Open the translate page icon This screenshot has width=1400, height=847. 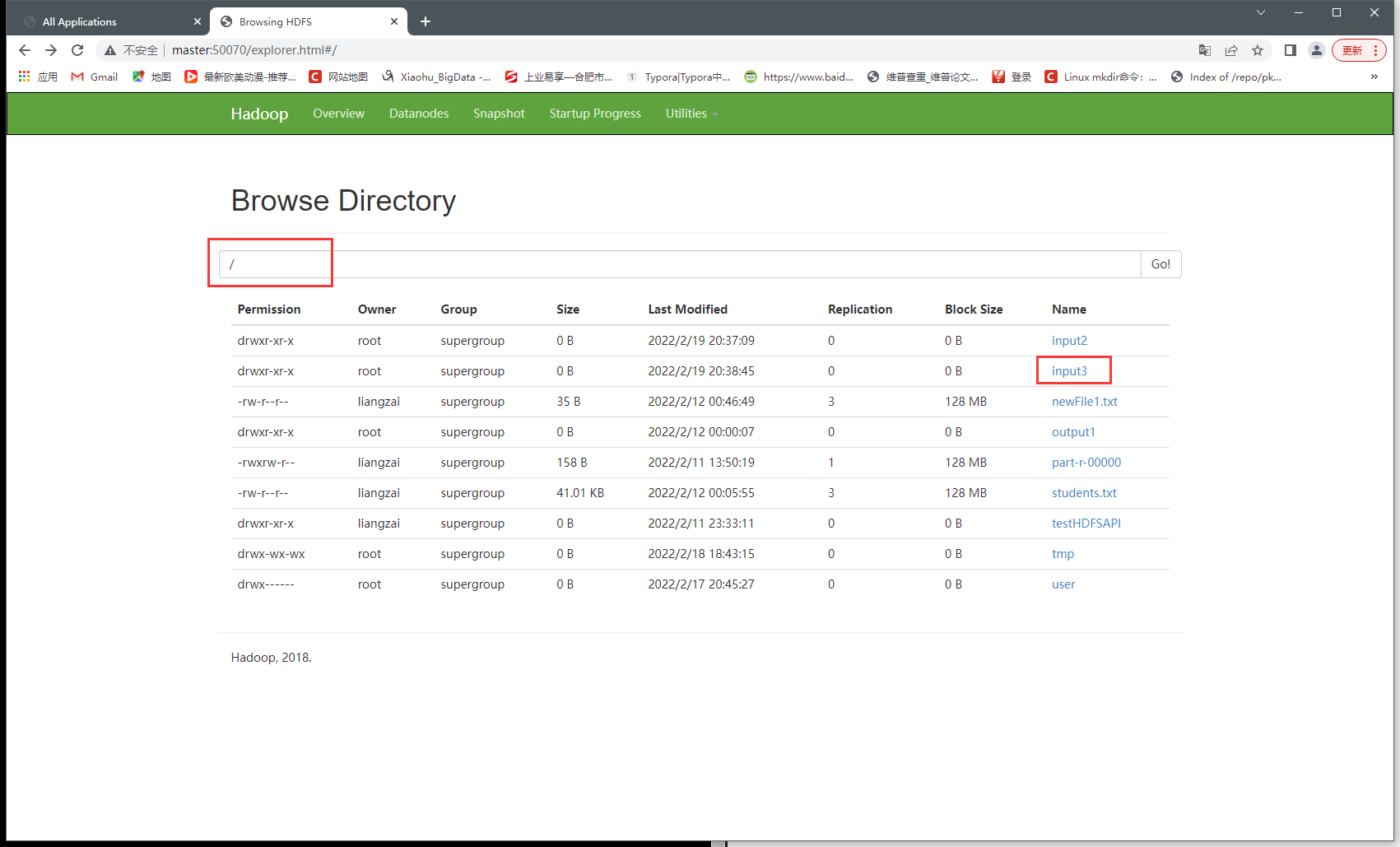(1205, 50)
